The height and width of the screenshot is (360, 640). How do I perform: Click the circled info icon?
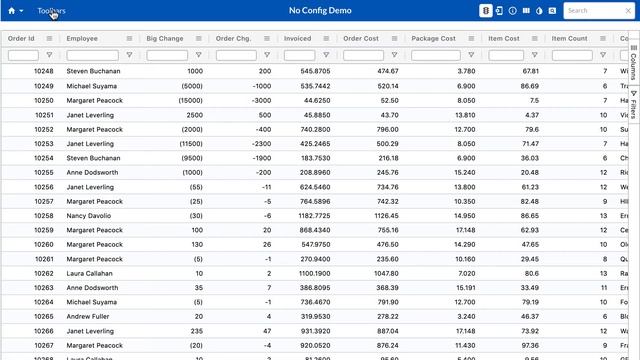513,11
